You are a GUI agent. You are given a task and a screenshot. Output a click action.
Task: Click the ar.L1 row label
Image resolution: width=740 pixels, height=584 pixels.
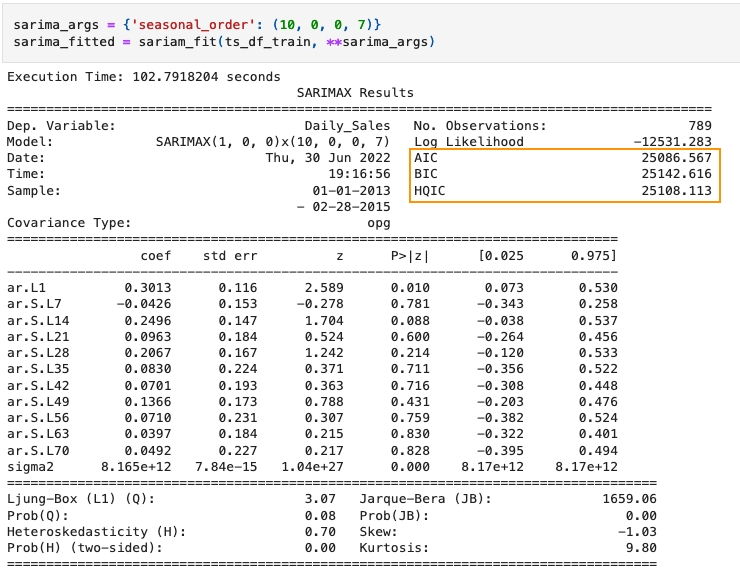(27, 288)
